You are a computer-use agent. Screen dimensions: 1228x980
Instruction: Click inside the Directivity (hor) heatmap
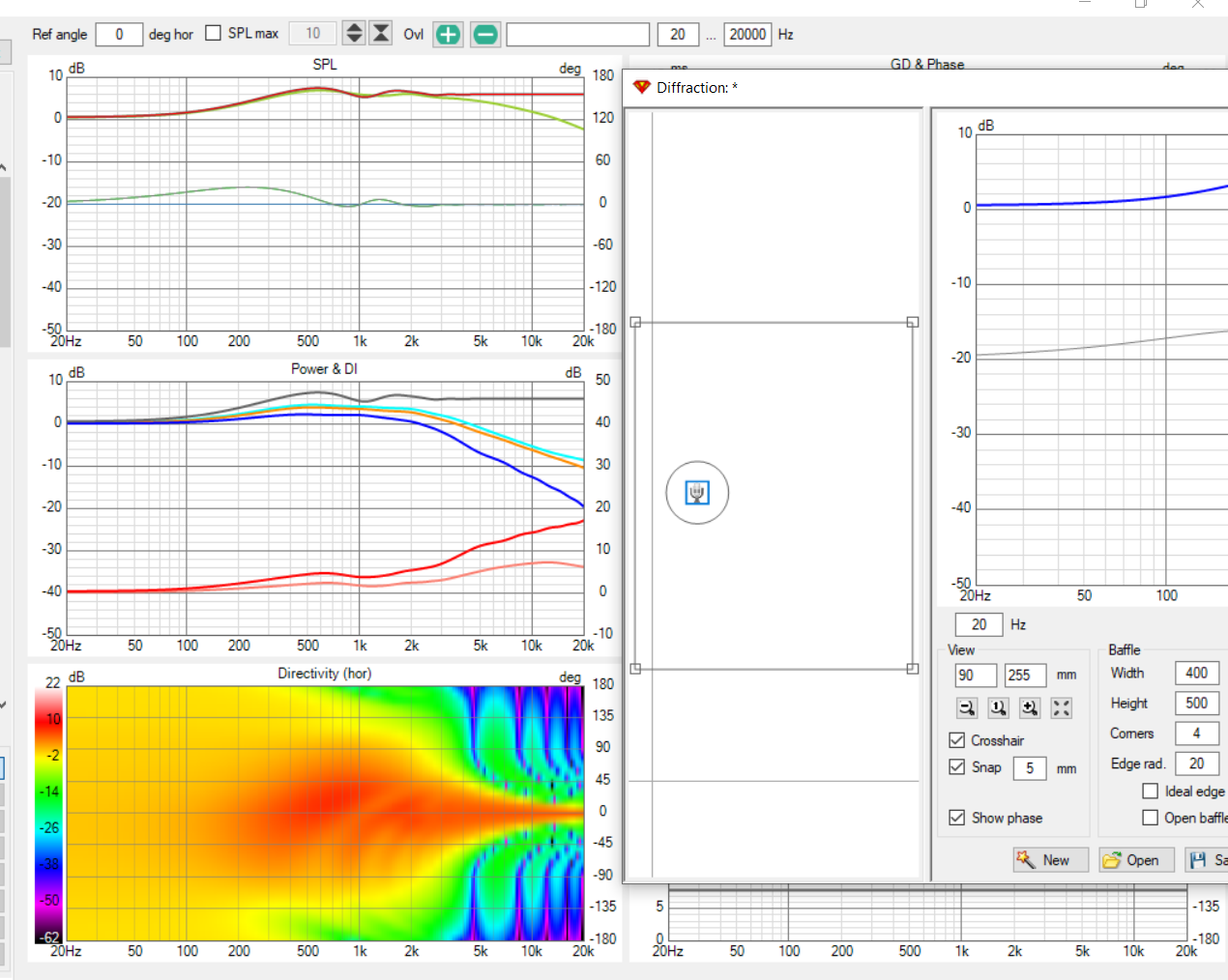coord(325,813)
